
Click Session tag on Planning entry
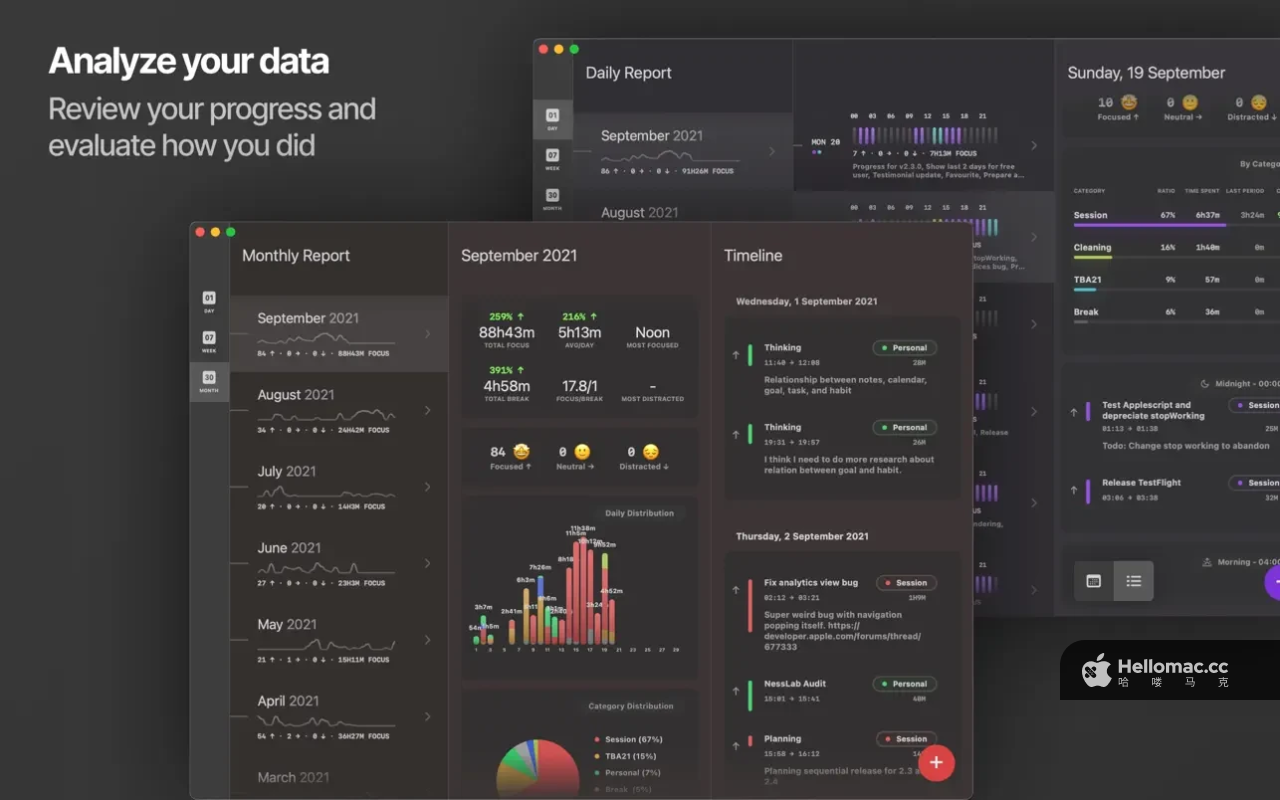point(906,739)
